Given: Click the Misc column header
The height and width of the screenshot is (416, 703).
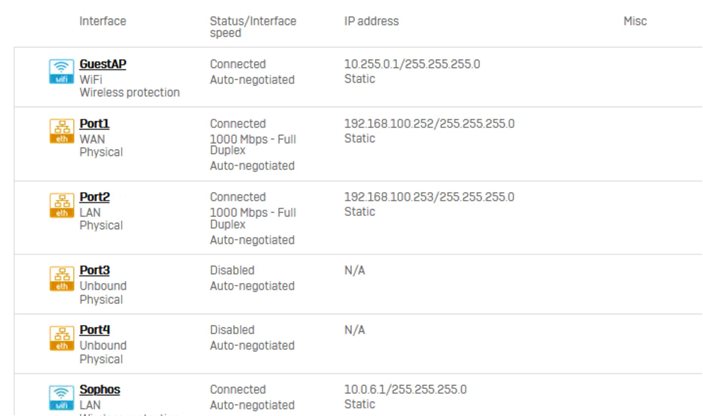Looking at the screenshot, I should [635, 21].
